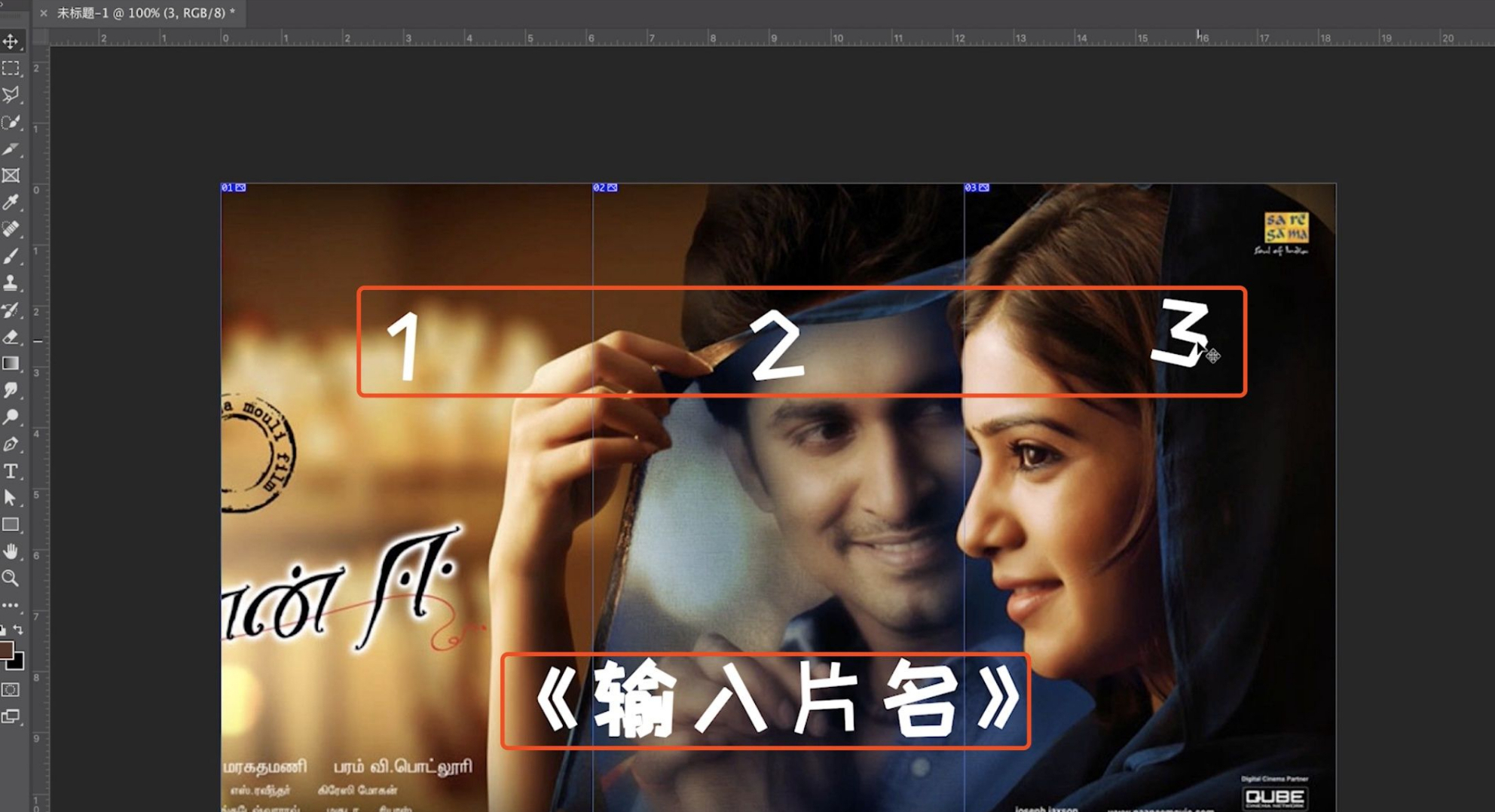Open the brown foreground color swatch
Viewport: 1495px width, 812px height.
pyautogui.click(x=5, y=650)
